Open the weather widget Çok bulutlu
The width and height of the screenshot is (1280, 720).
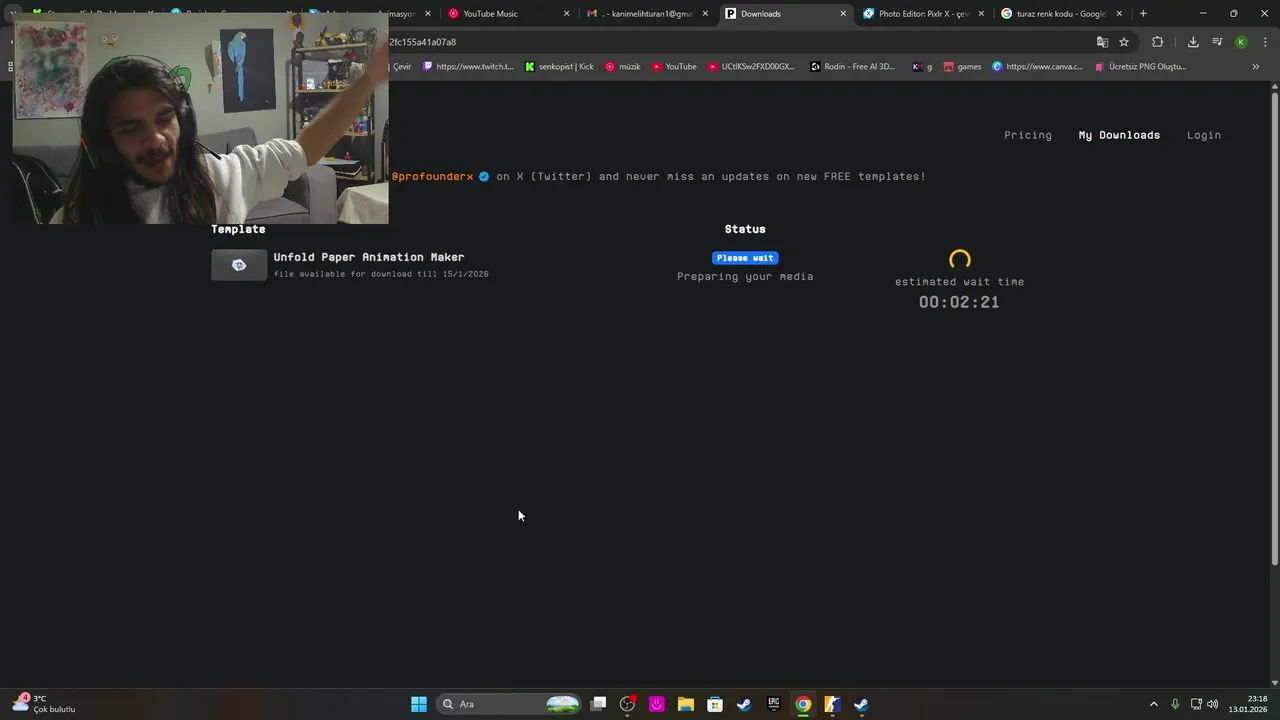(x=45, y=704)
